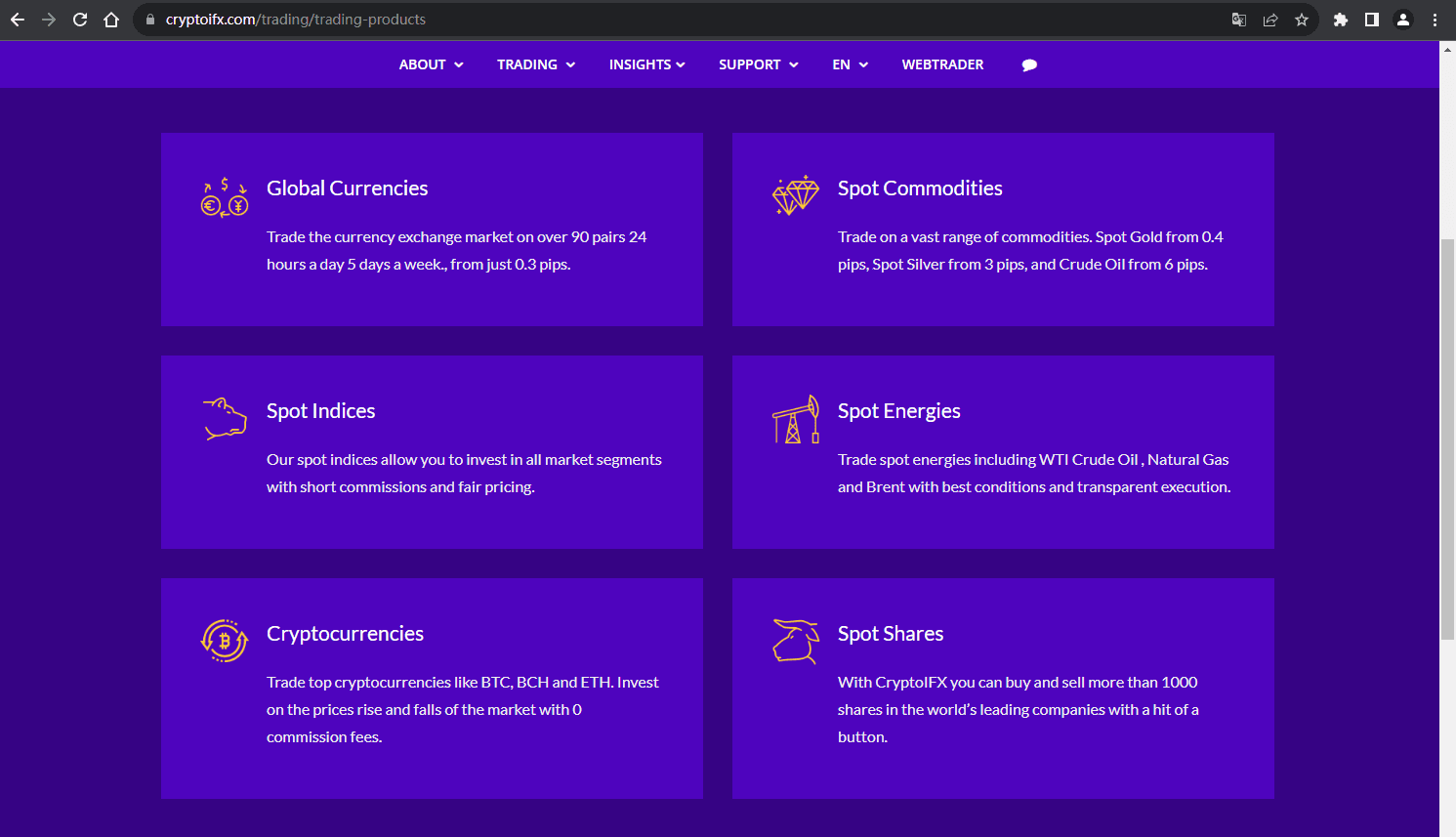Reload the current page

click(80, 20)
